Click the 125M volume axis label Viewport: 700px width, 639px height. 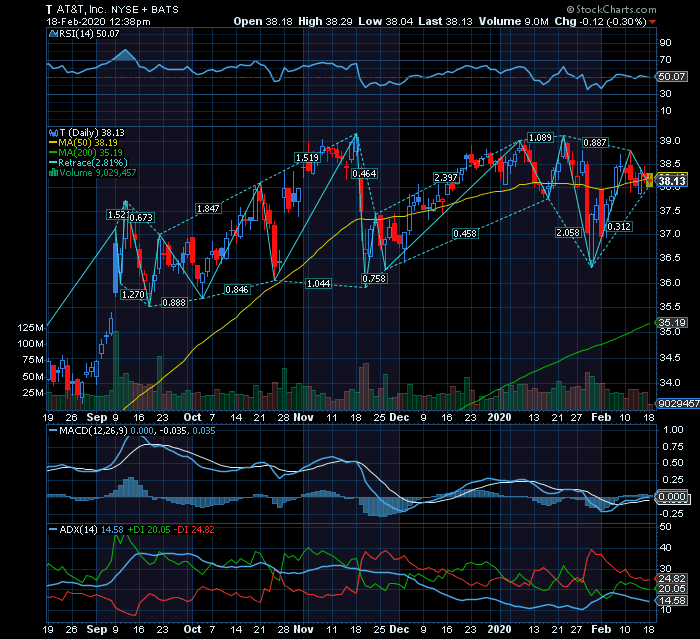click(x=30, y=328)
